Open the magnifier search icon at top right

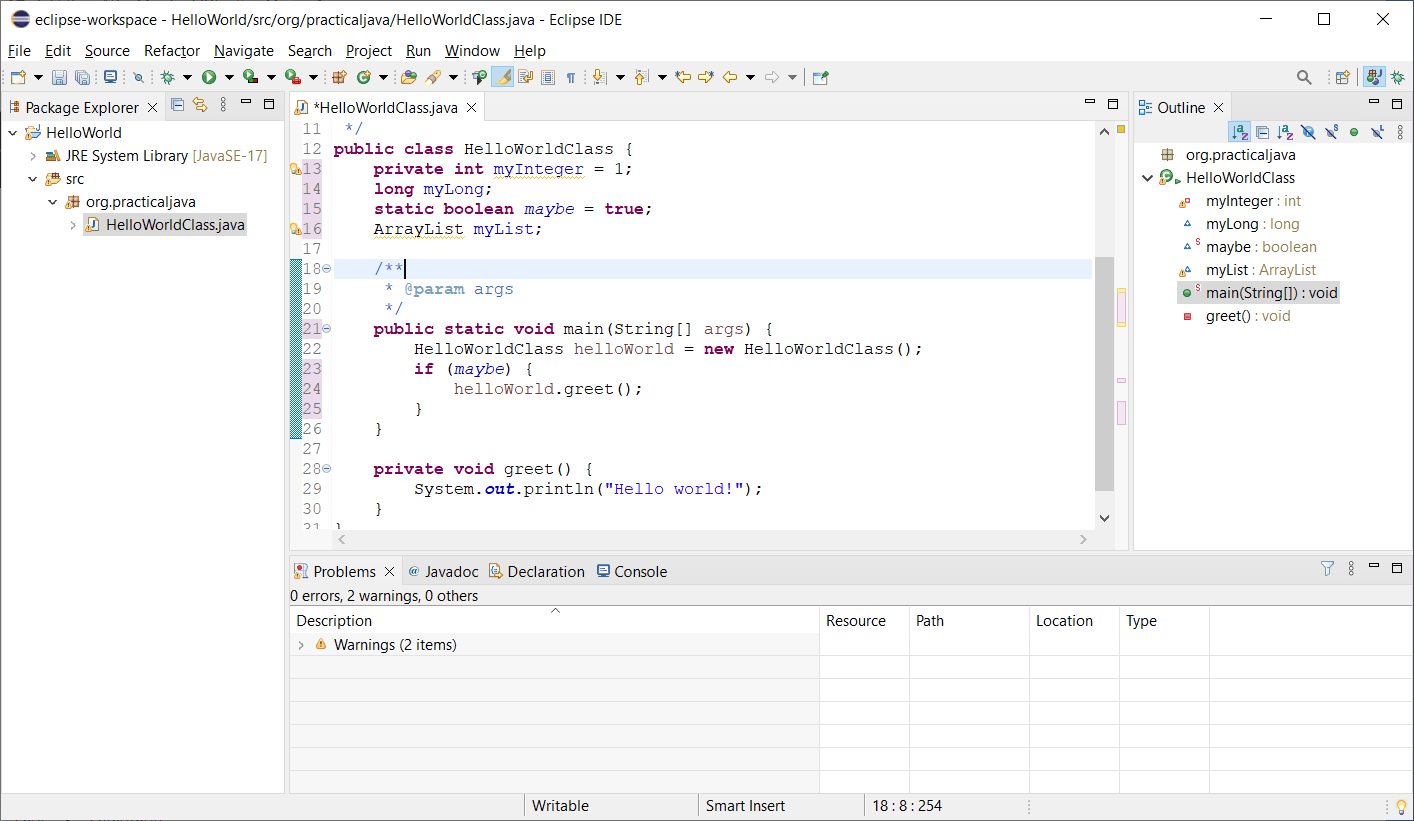1304,77
